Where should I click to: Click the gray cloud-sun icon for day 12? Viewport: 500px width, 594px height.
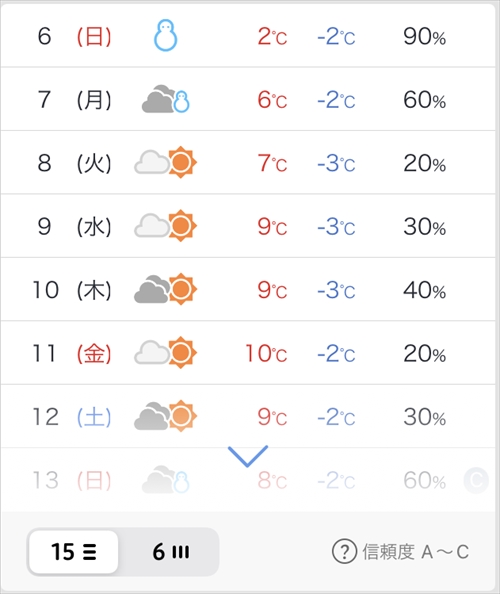click(166, 416)
